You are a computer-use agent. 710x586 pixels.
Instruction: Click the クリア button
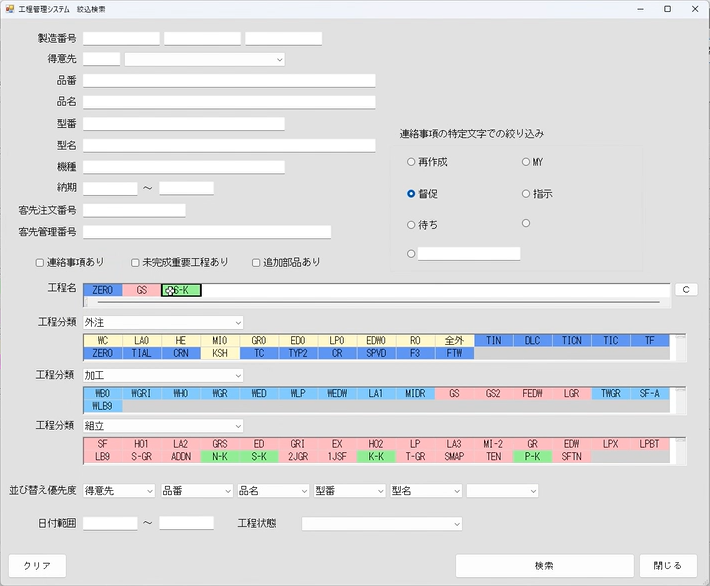pyautogui.click(x=37, y=565)
